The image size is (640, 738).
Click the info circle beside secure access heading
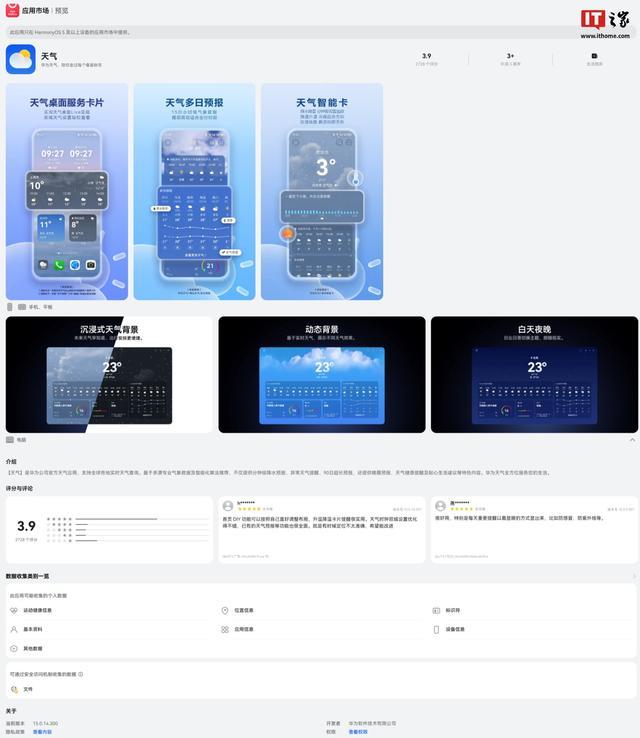pos(80,674)
